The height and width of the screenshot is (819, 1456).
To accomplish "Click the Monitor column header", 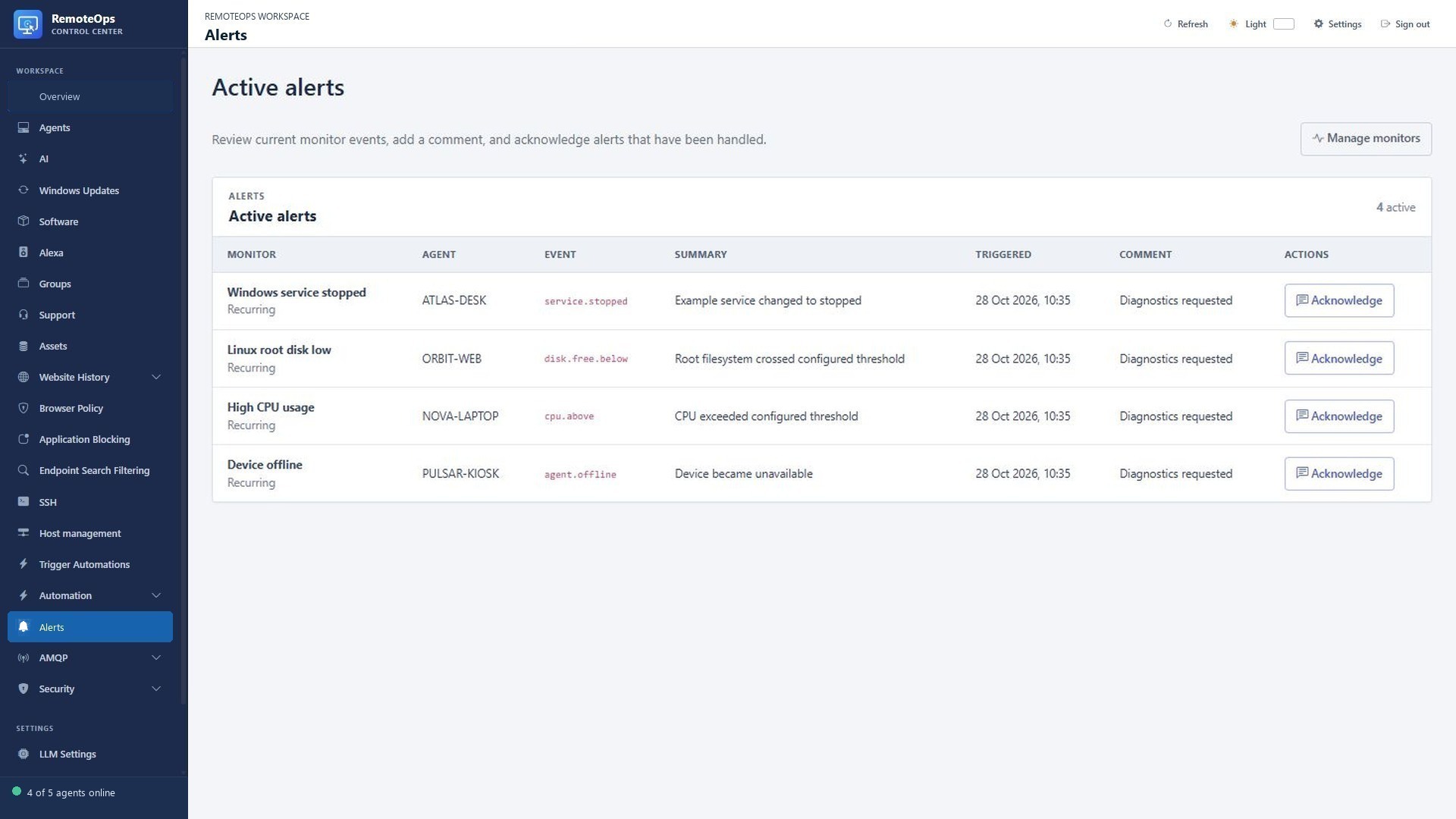I will click(x=252, y=254).
